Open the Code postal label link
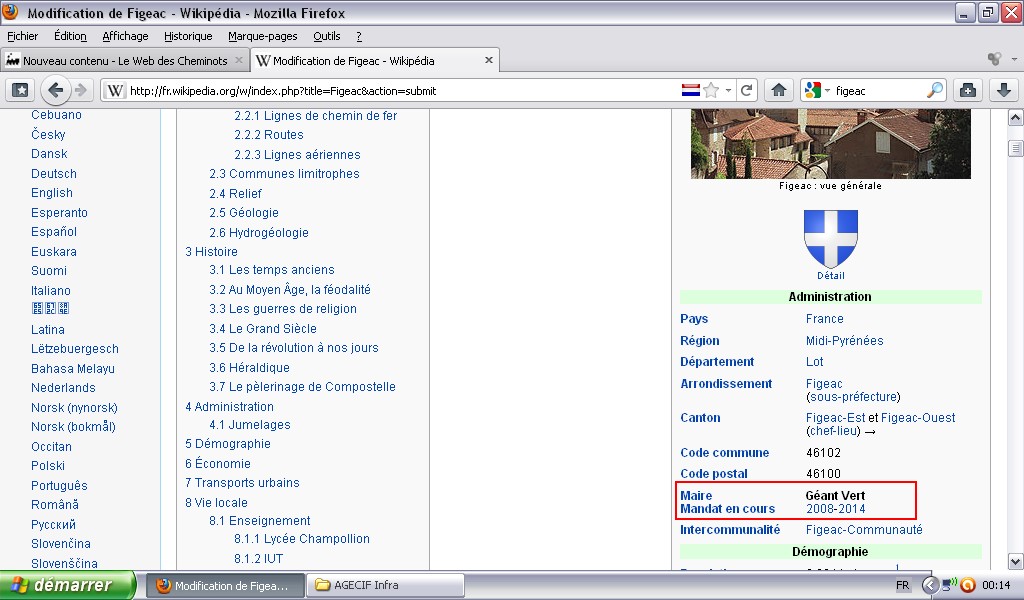The height and width of the screenshot is (600, 1024). (x=714, y=473)
